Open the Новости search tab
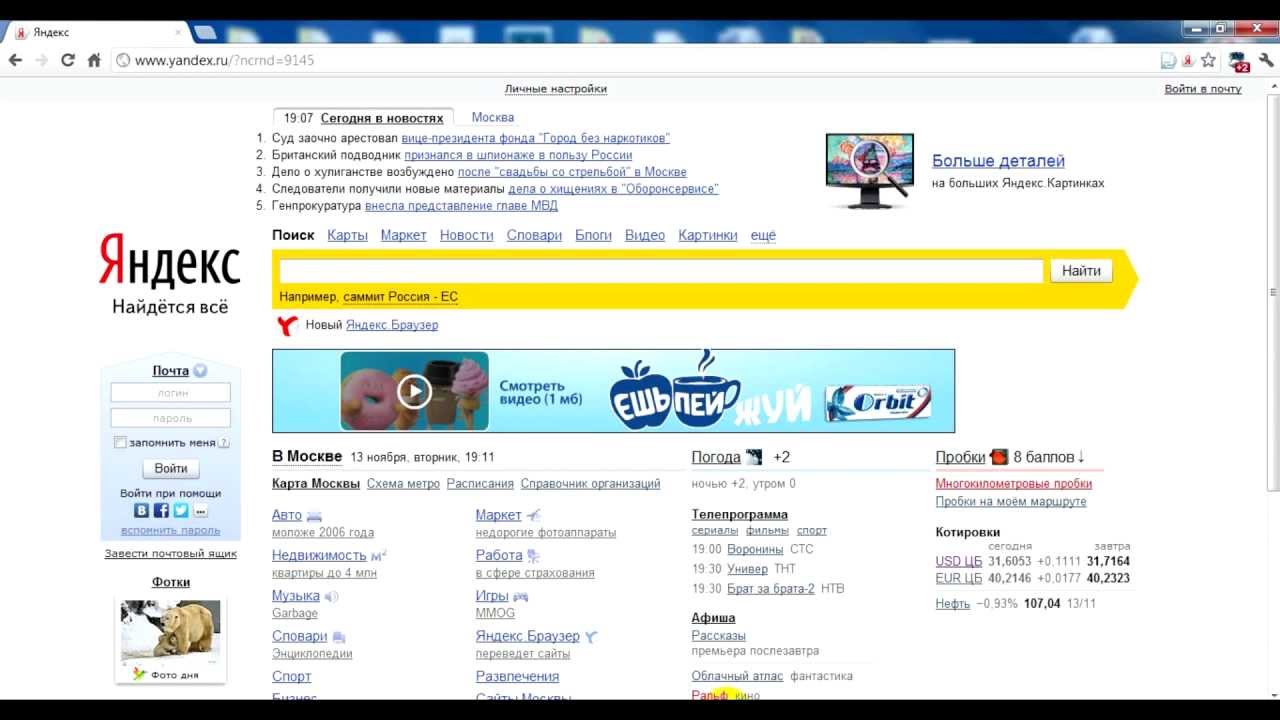 [467, 235]
